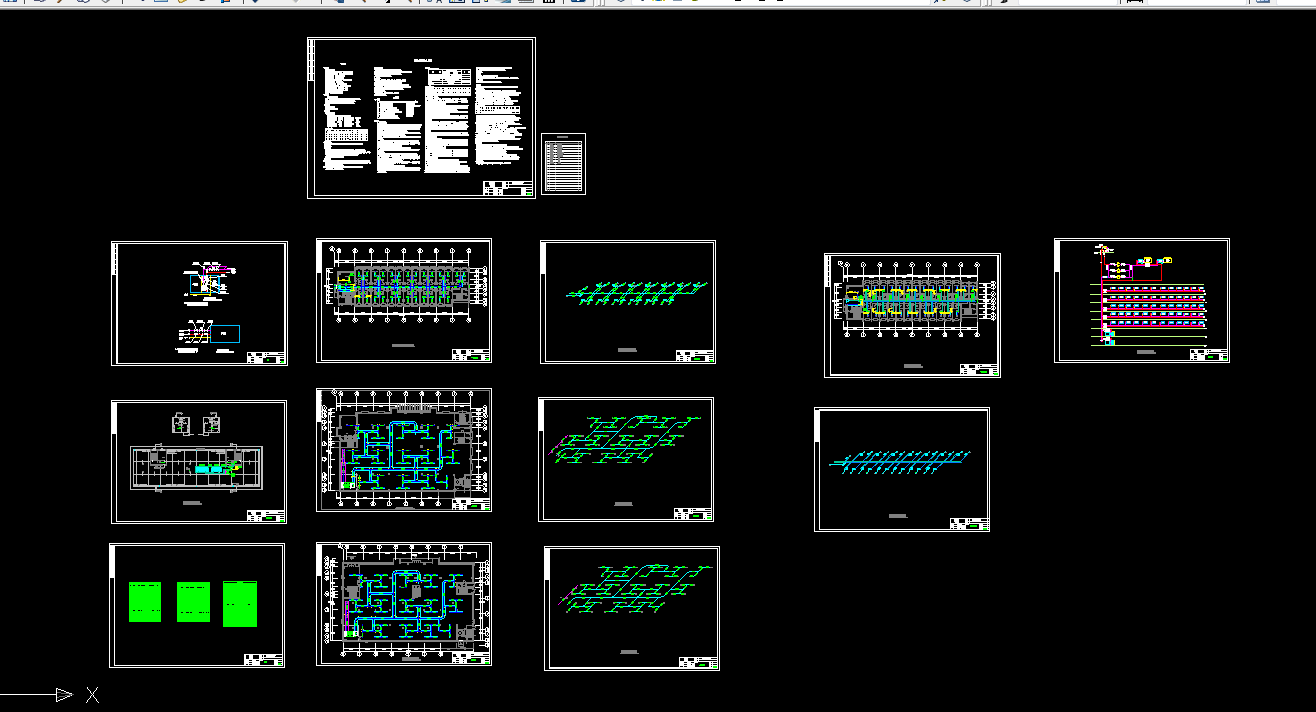Select the gray building plan with two small details
This screenshot has width=1316, height=712.
tap(199, 462)
